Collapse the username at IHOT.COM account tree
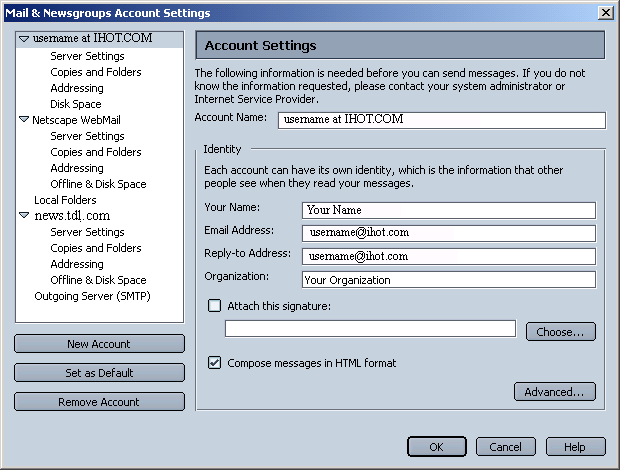This screenshot has height=470, width=620. point(24,39)
